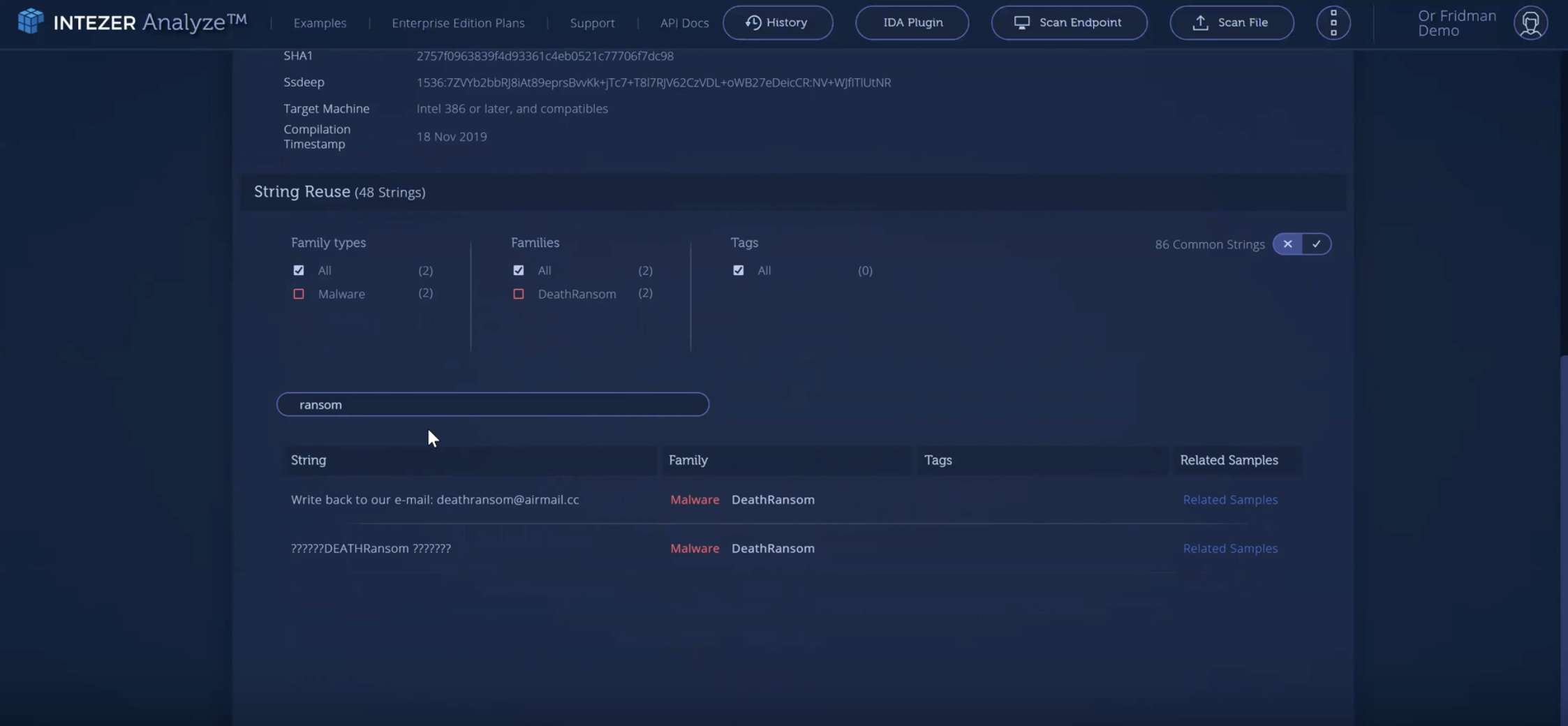Screen dimensions: 1568x726
Task: Open Related Samples for the deathransom email string
Action: pos(1229,499)
